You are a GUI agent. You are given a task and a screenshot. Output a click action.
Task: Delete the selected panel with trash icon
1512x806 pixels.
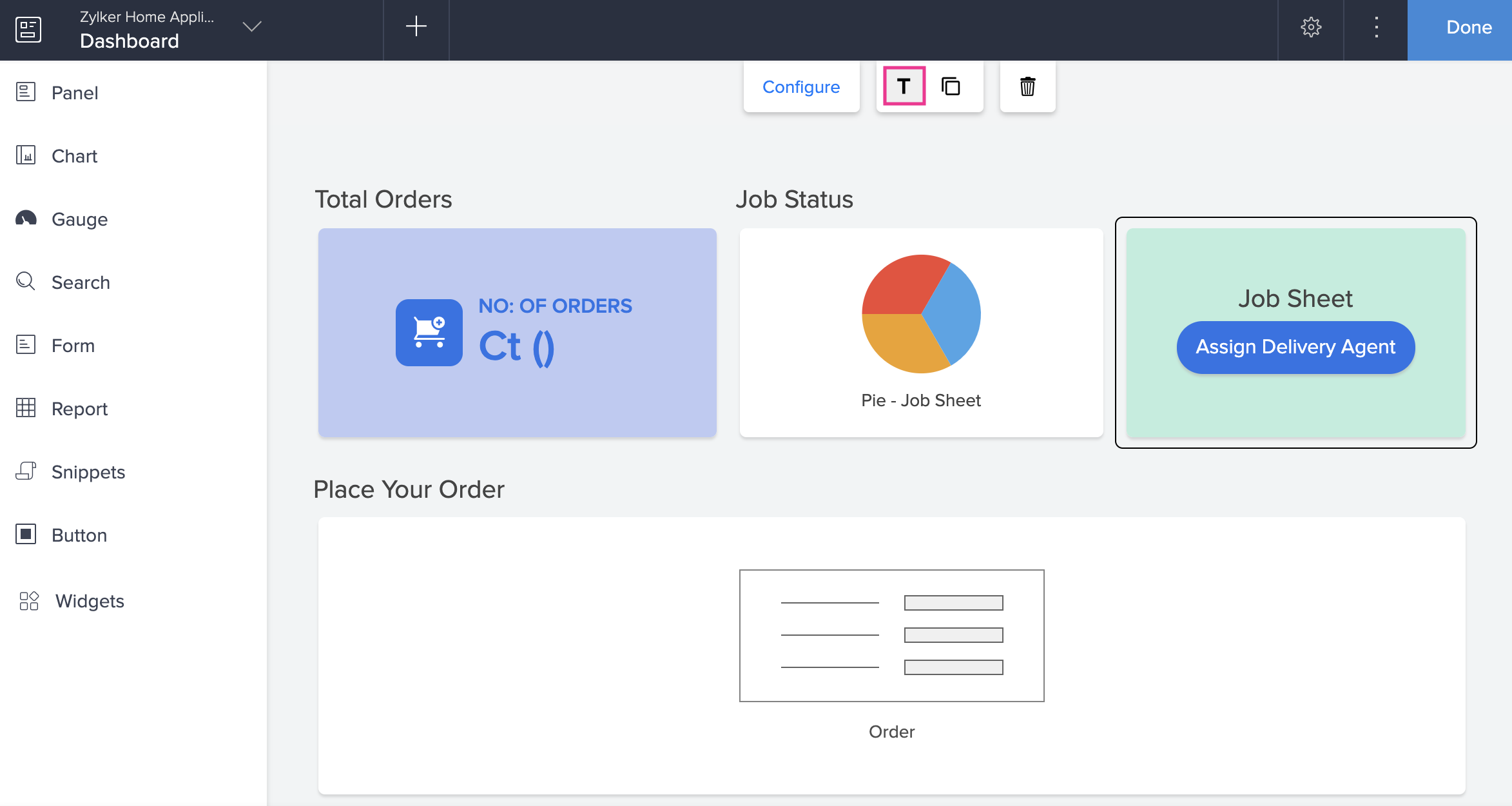pos(1027,86)
